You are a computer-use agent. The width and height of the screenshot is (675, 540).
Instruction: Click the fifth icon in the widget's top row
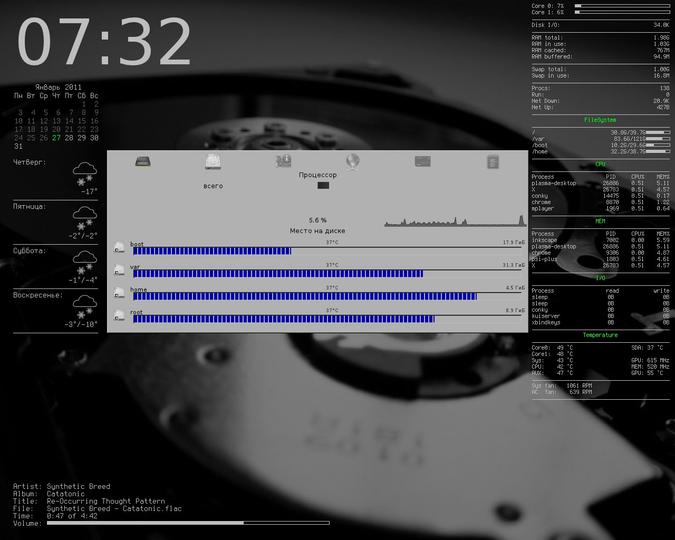(x=423, y=161)
